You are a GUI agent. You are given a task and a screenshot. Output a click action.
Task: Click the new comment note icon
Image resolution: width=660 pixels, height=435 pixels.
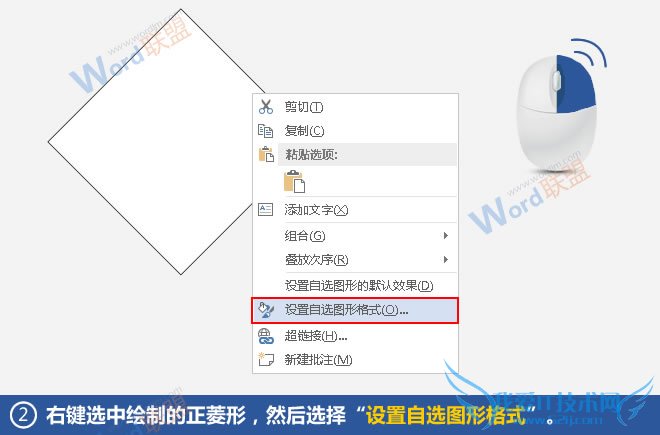pyautogui.click(x=266, y=359)
